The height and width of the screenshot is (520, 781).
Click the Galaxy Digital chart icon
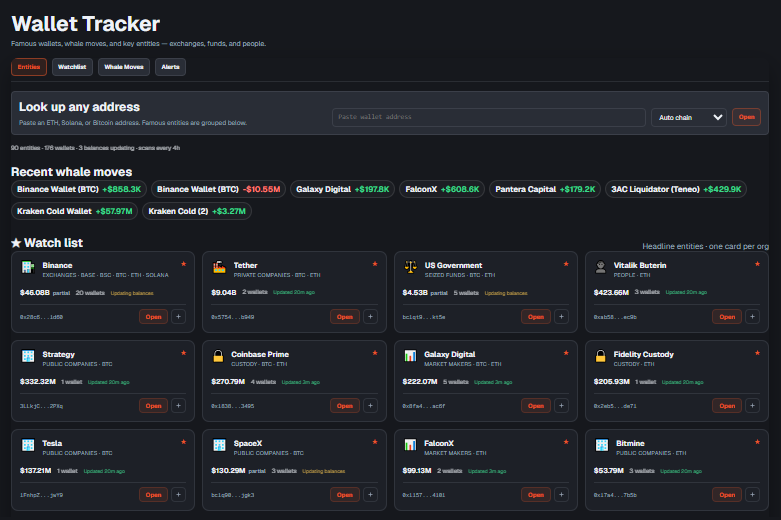coord(410,356)
